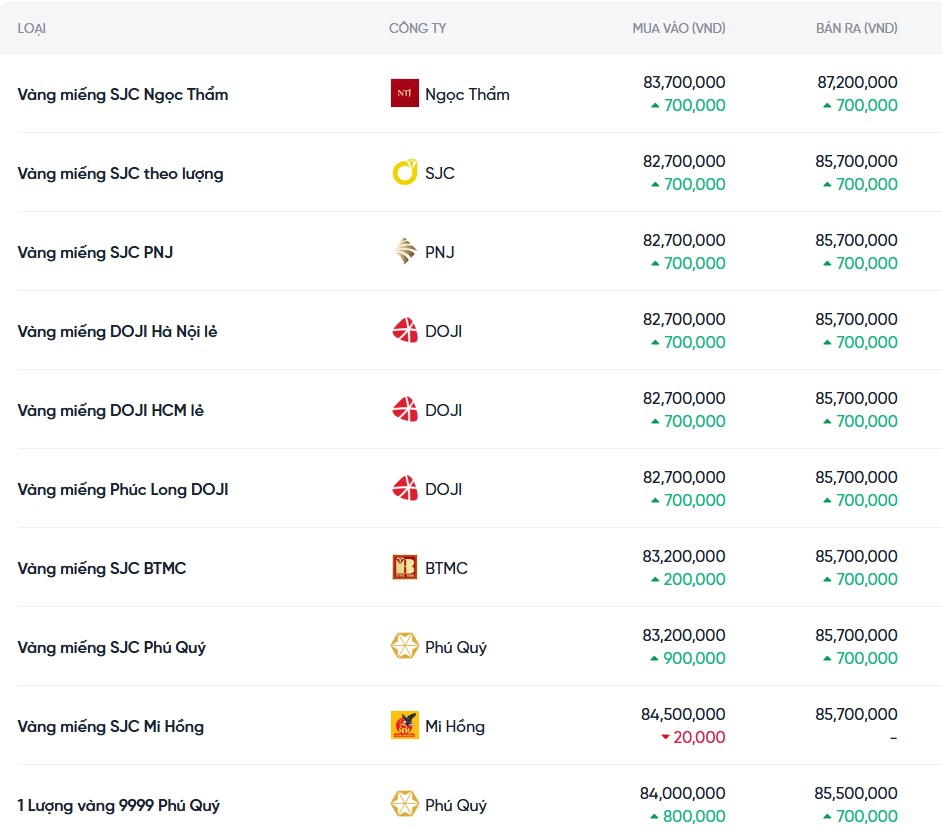Click the Mi Hồng logo icon
The width and height of the screenshot is (942, 836).
coord(404,726)
